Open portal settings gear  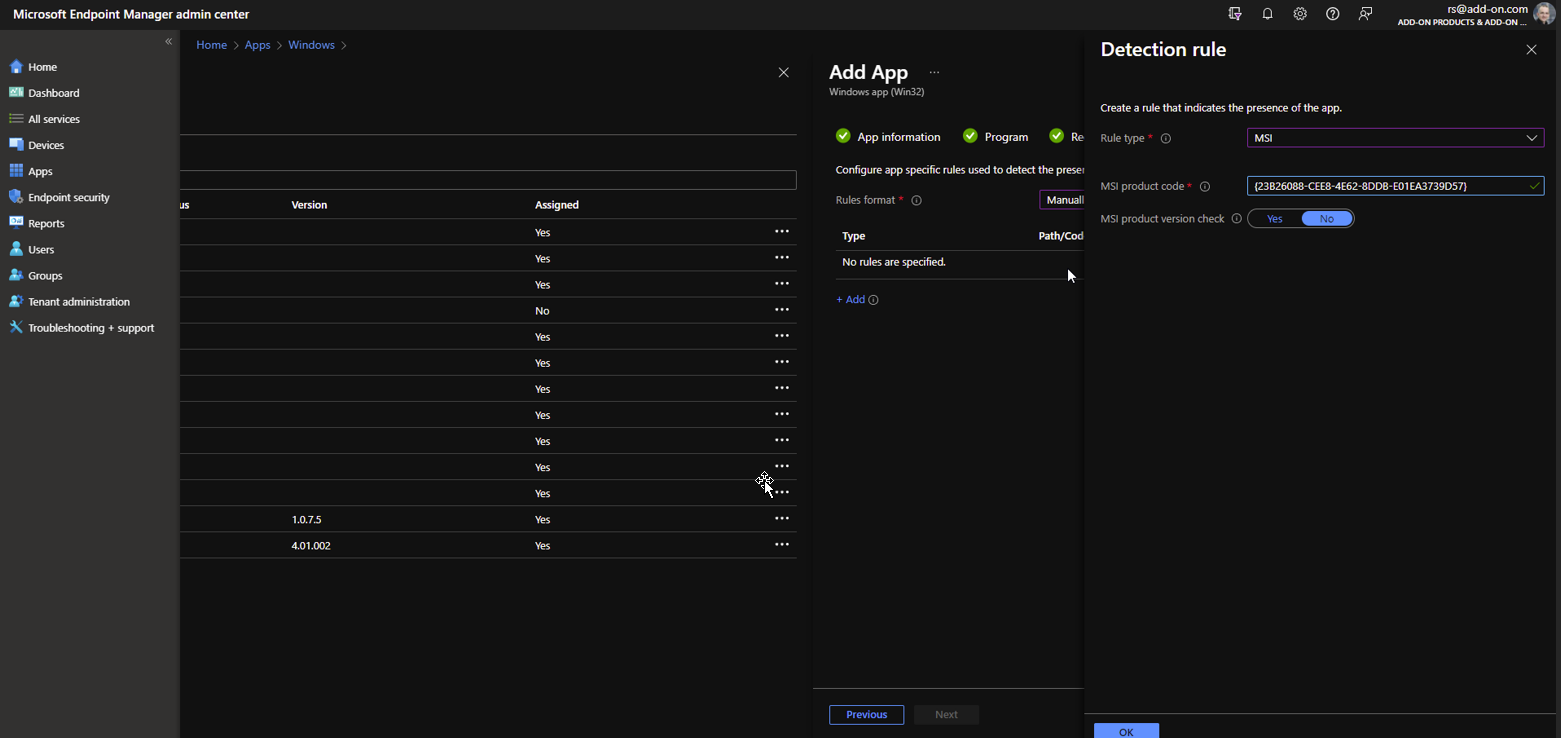coord(1300,14)
